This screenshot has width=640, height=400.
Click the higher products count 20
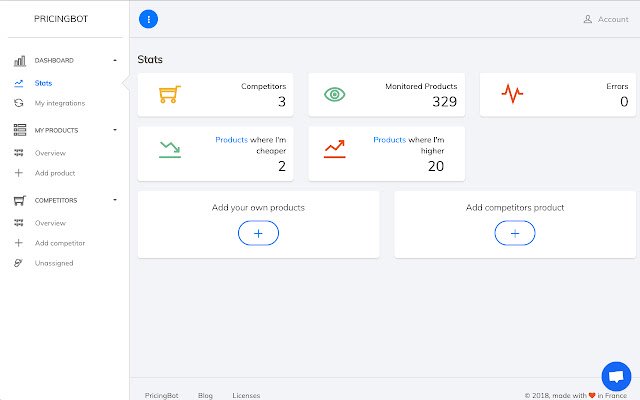coord(436,166)
